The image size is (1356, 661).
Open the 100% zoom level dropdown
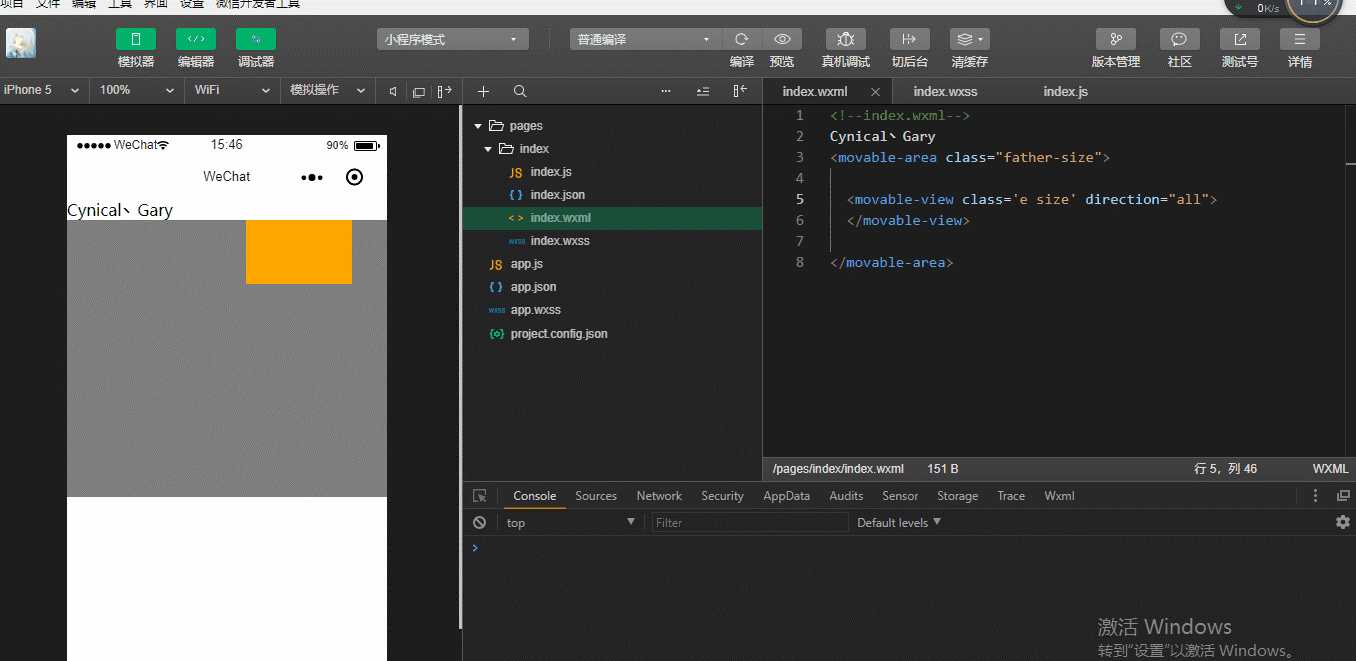click(137, 90)
